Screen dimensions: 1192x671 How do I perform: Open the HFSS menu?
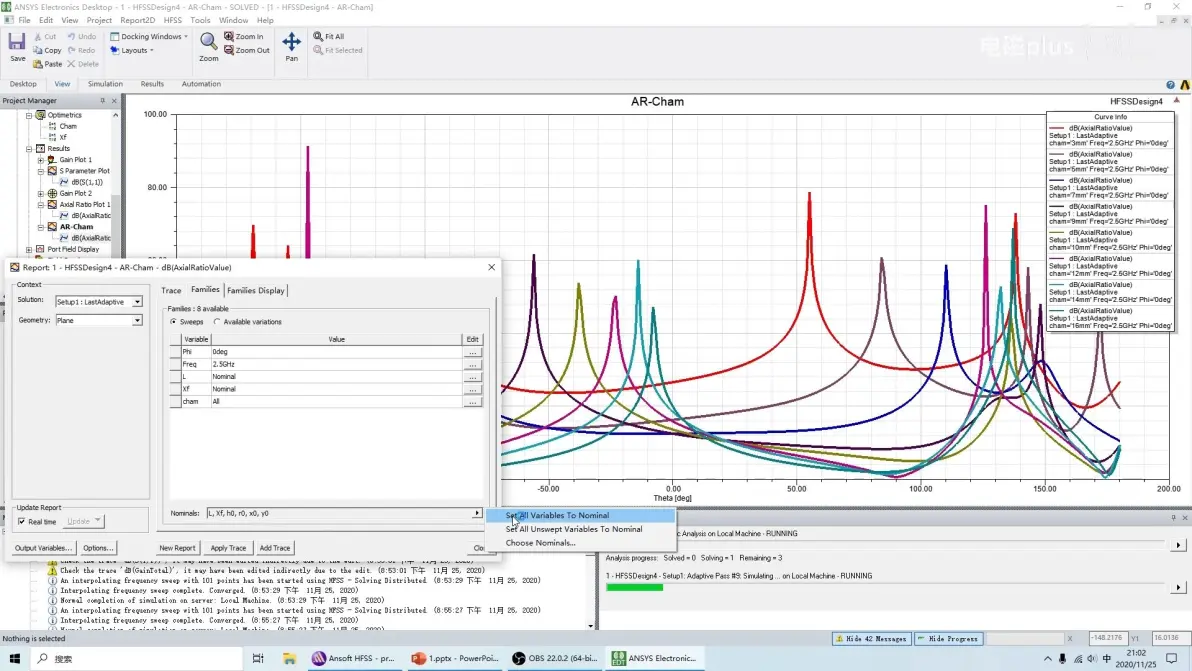(173, 21)
